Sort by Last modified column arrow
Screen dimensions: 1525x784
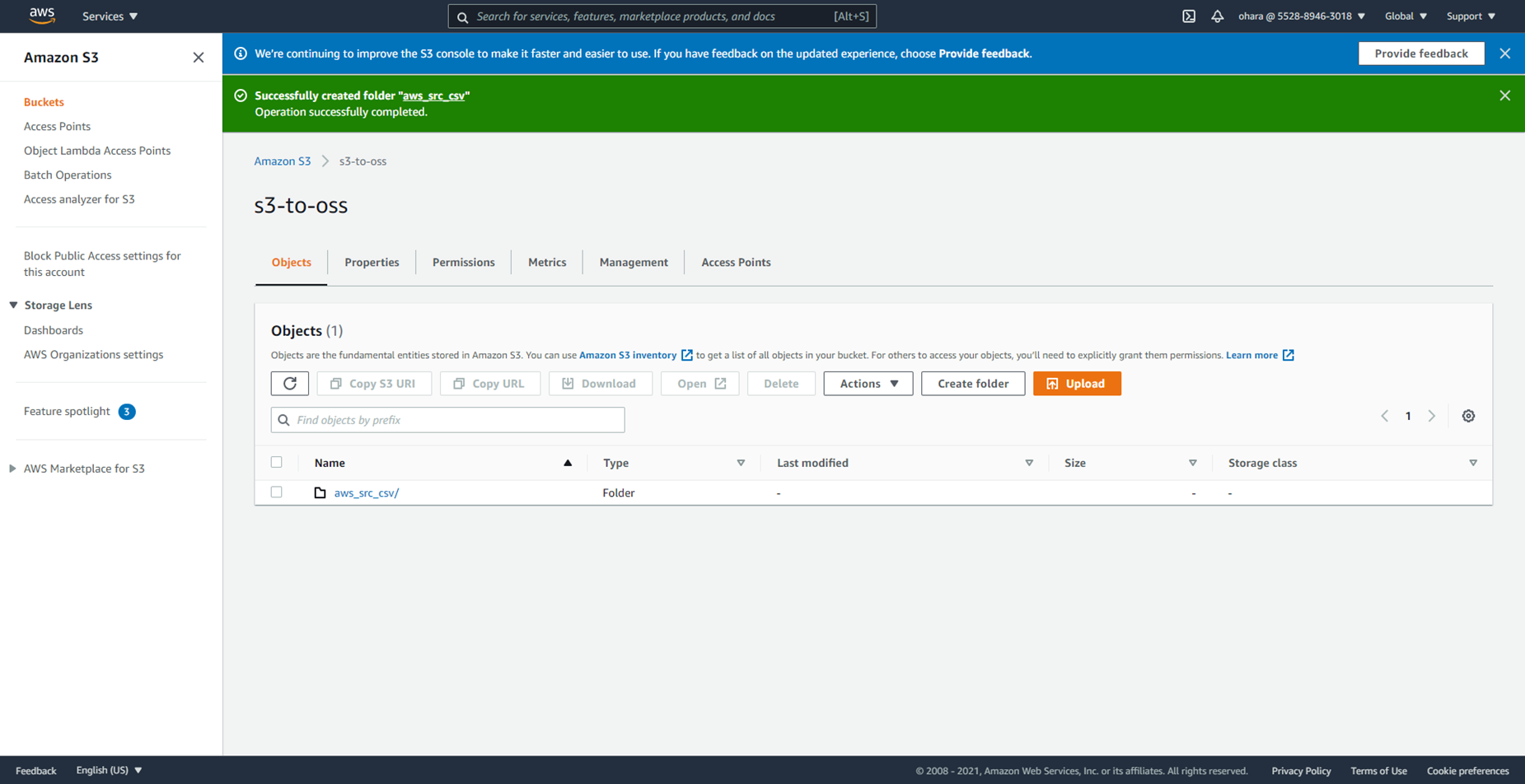(x=1029, y=463)
